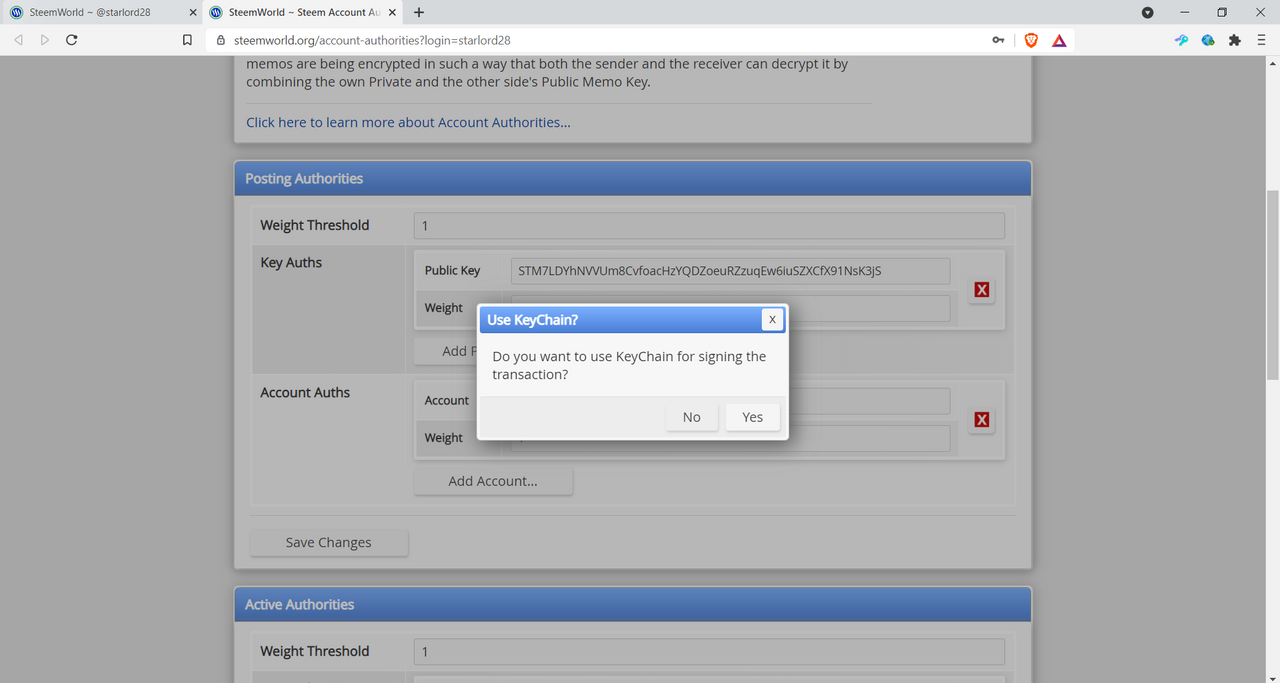Open the browser main menu
1280x683 pixels.
(x=1262, y=40)
